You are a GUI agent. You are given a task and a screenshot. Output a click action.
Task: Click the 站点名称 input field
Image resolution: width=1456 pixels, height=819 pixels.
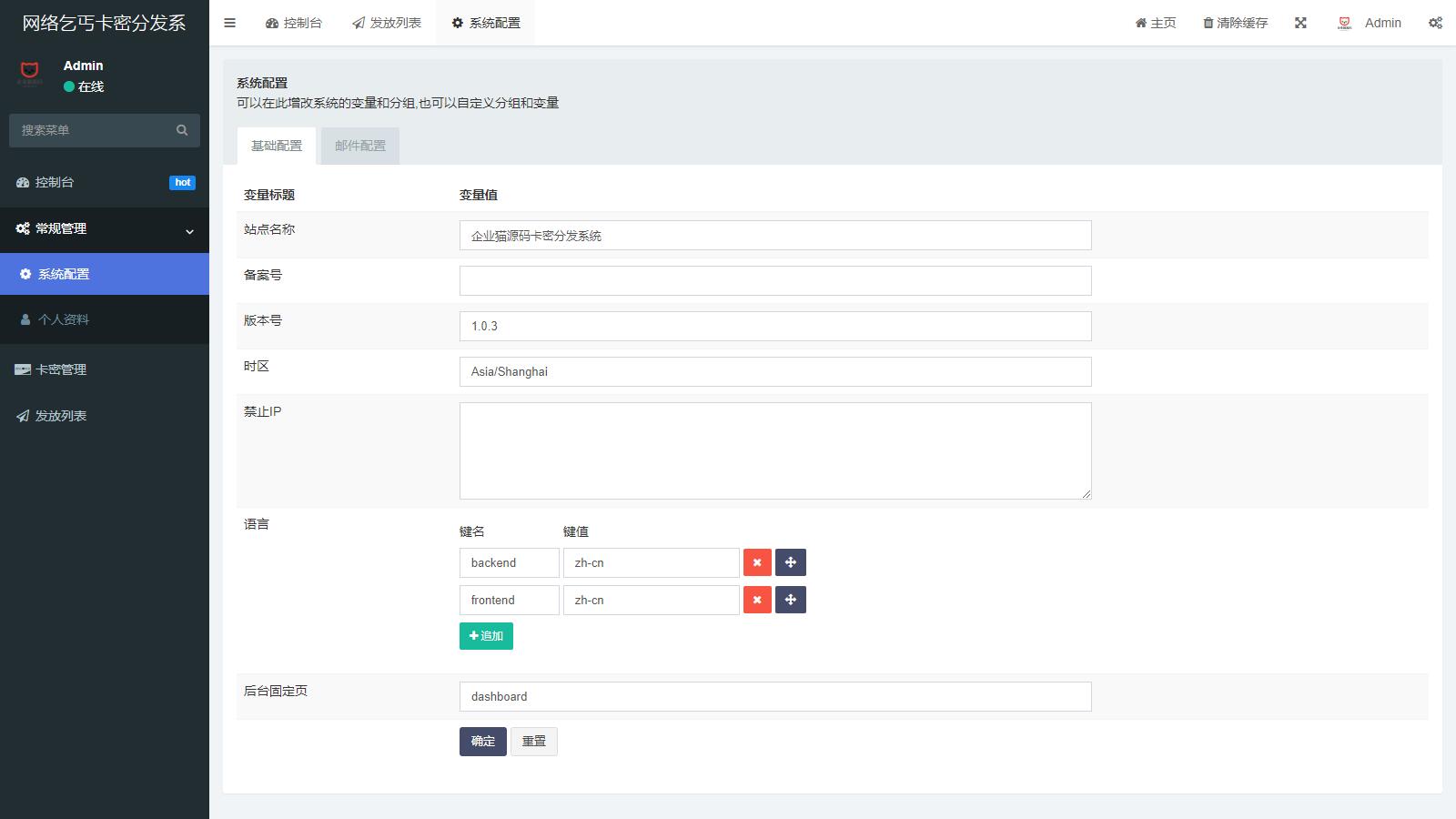pos(774,236)
